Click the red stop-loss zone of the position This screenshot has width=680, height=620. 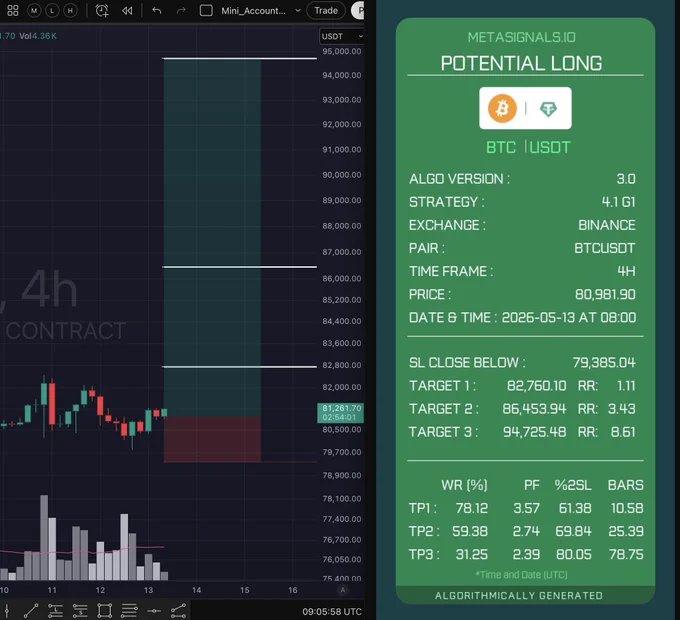(x=212, y=439)
